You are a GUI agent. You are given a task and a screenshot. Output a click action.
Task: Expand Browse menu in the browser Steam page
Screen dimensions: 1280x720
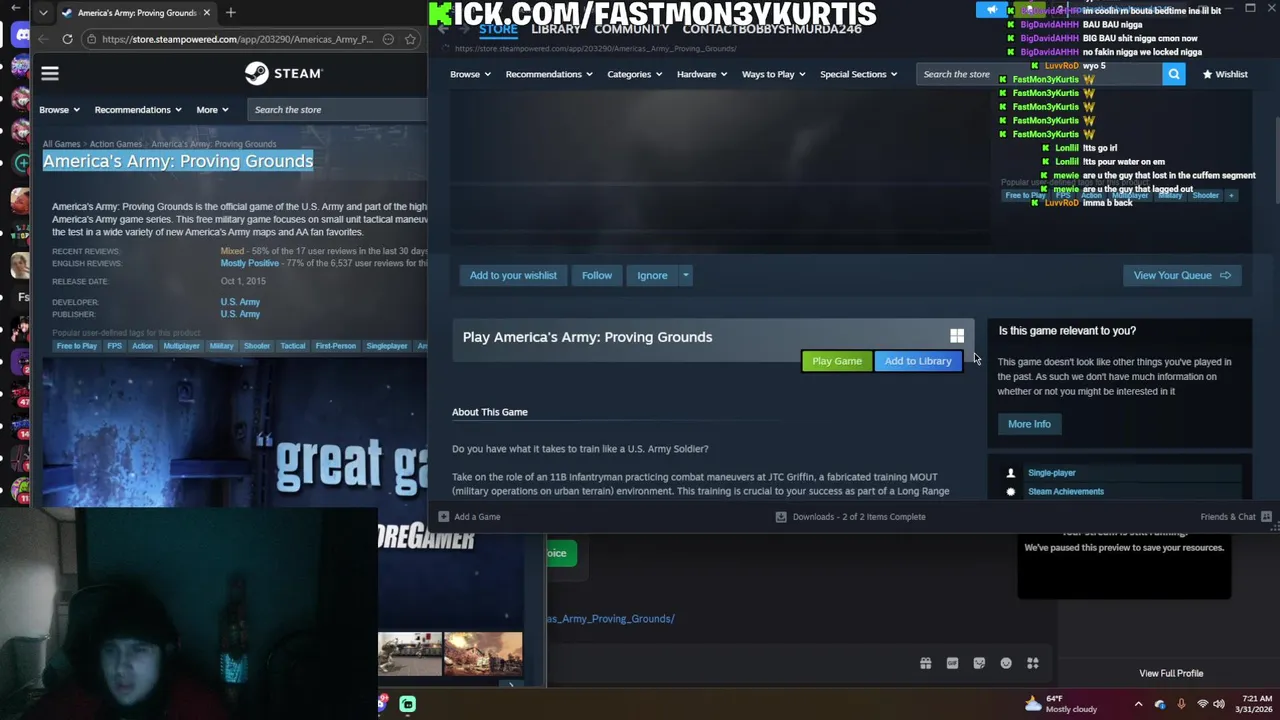point(59,110)
